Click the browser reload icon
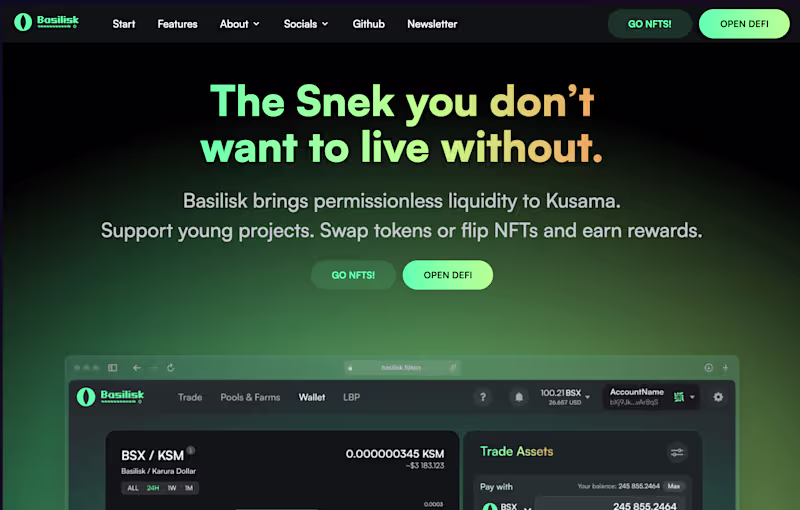This screenshot has height=510, width=800. point(171,368)
